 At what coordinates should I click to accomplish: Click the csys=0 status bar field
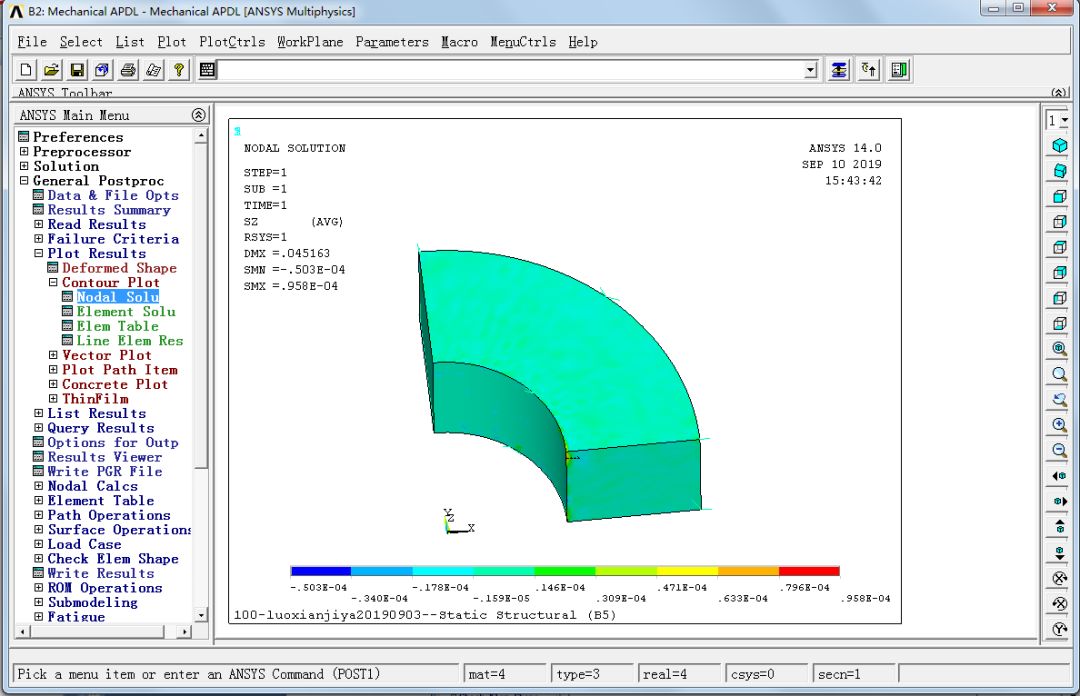click(767, 674)
